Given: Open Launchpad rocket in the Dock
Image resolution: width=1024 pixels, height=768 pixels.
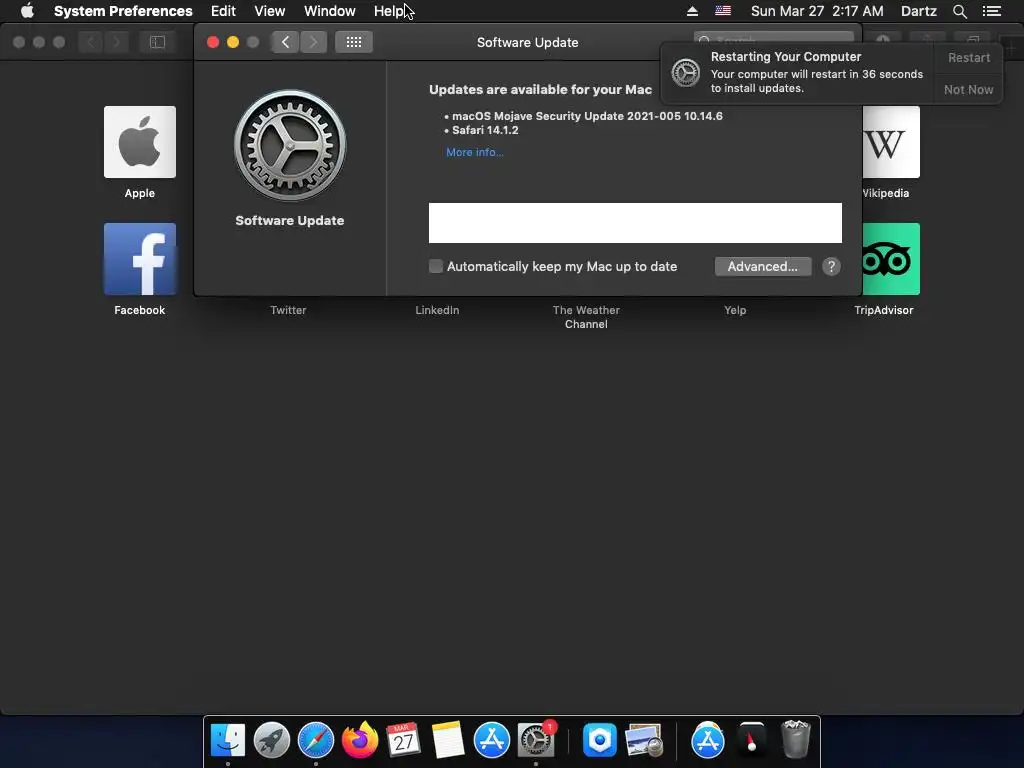Looking at the screenshot, I should [272, 740].
